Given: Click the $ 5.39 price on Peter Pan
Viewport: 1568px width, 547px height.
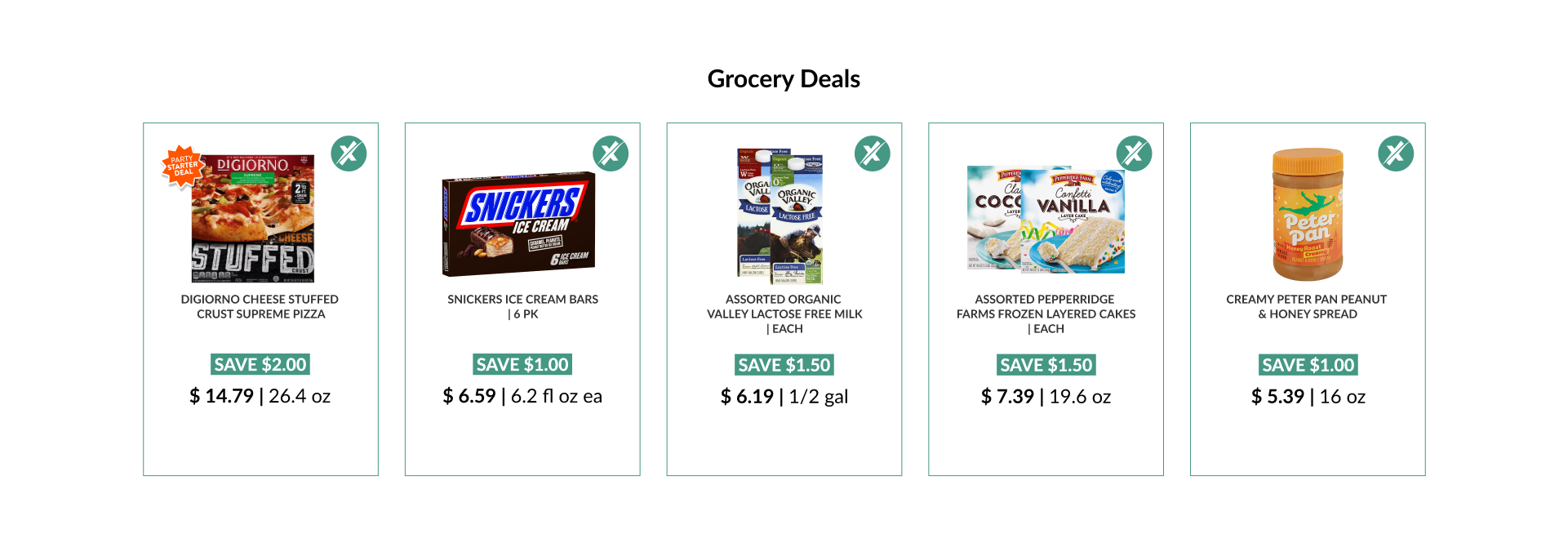Looking at the screenshot, I should click(1278, 397).
